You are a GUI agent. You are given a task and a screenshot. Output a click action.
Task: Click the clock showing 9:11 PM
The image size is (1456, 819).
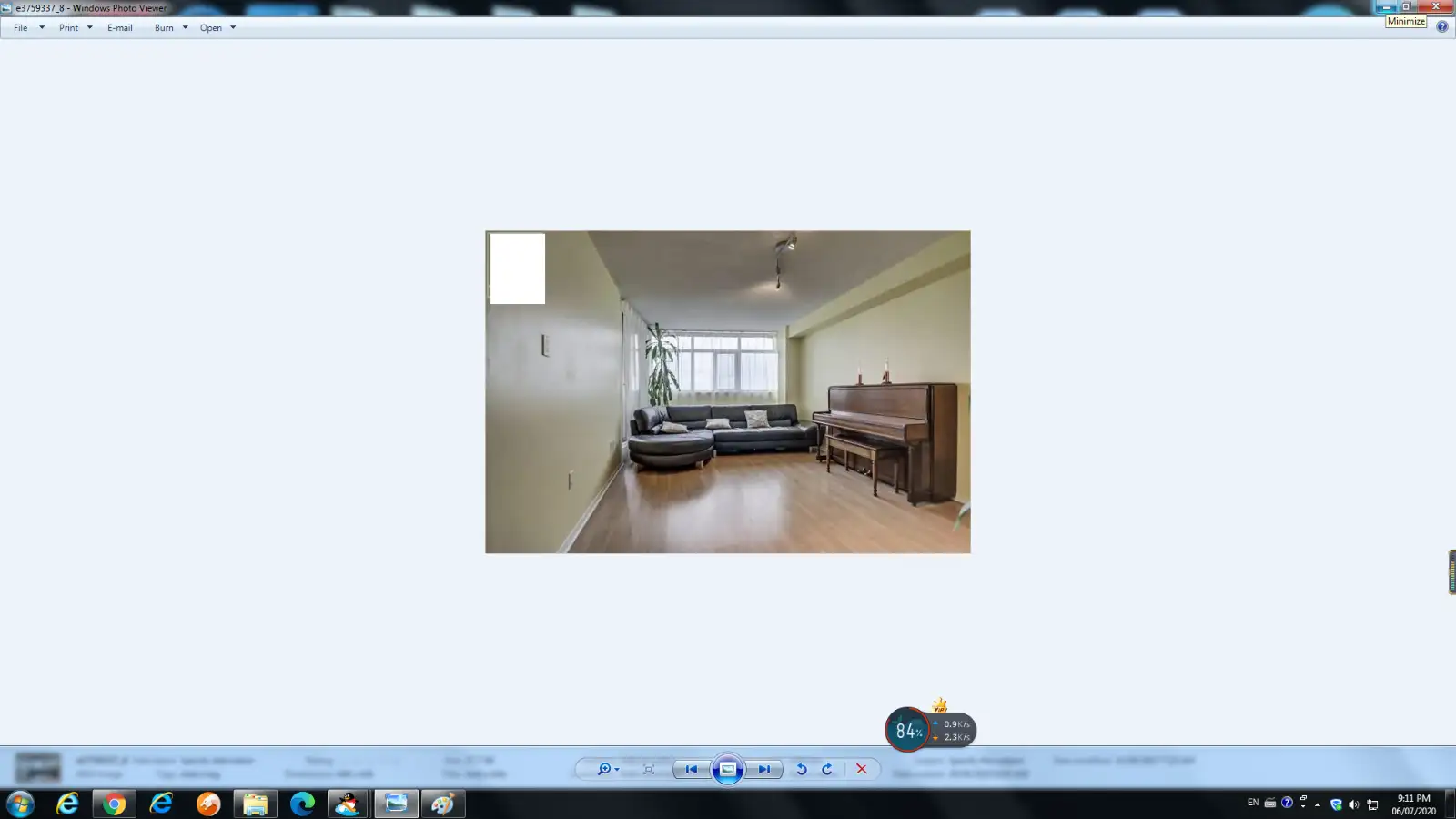pyautogui.click(x=1413, y=804)
